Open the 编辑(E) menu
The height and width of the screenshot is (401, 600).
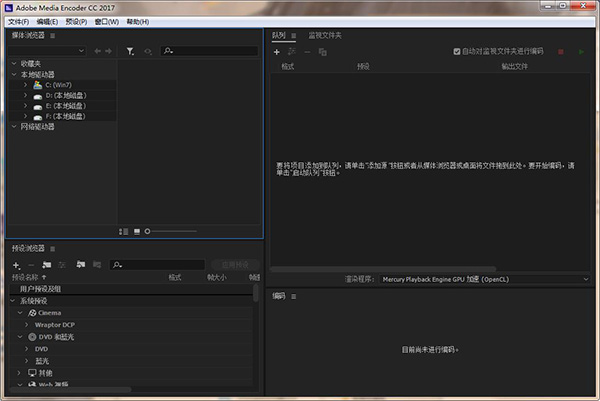pyautogui.click(x=47, y=22)
